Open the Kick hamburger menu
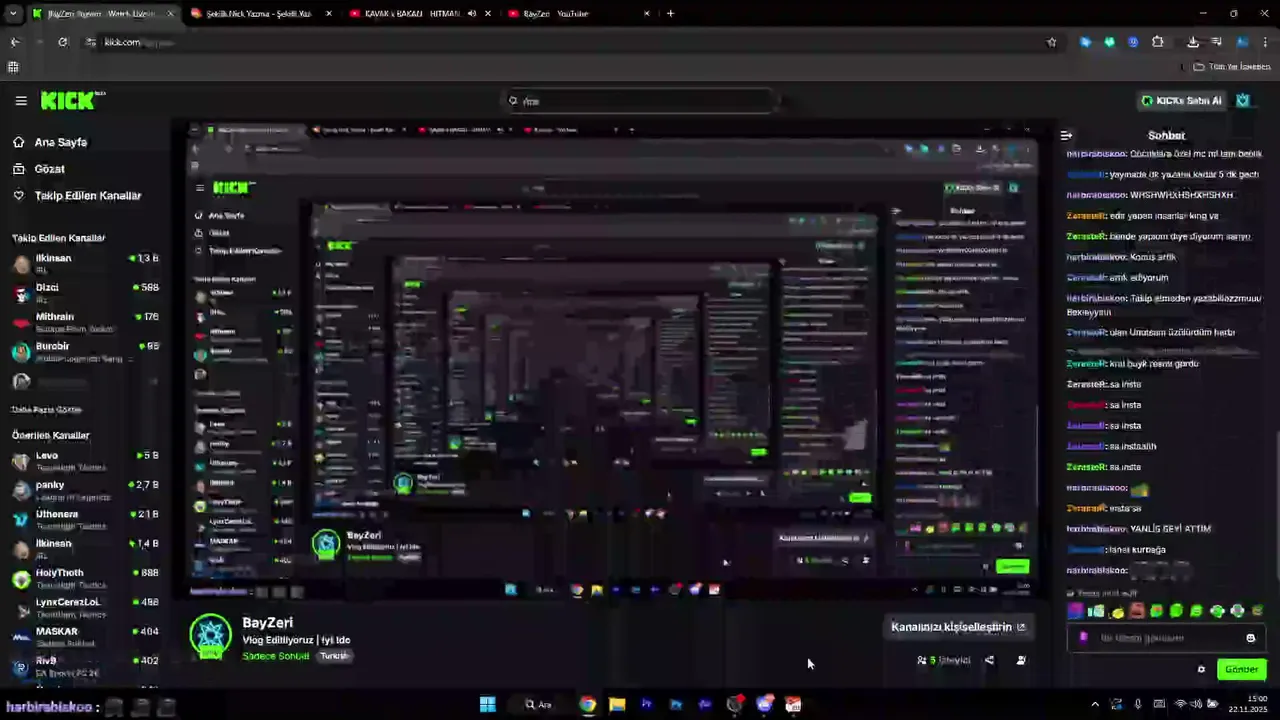The image size is (1280, 720). pyautogui.click(x=21, y=100)
